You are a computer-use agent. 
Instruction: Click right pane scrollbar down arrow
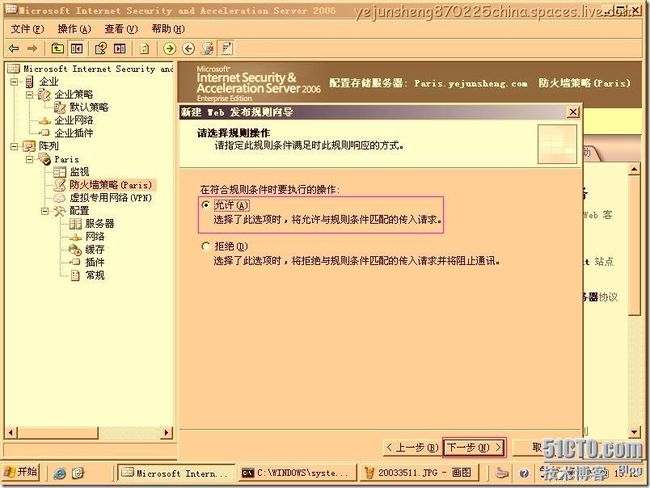(x=634, y=432)
